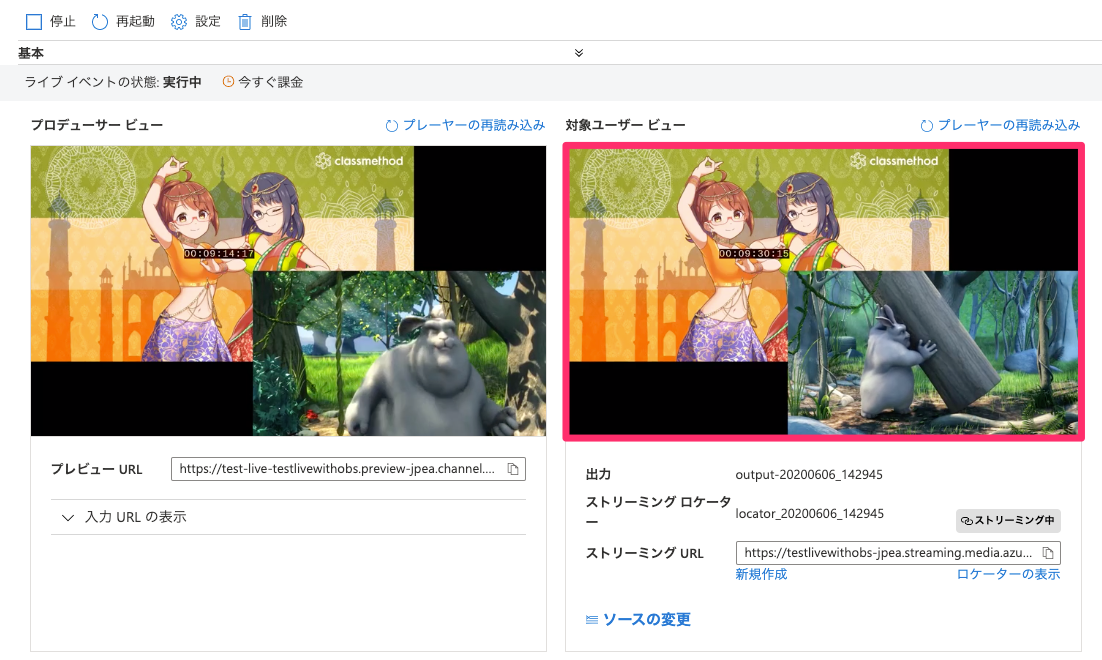Click the 対象ユーザー ビュー heading

point(625,125)
